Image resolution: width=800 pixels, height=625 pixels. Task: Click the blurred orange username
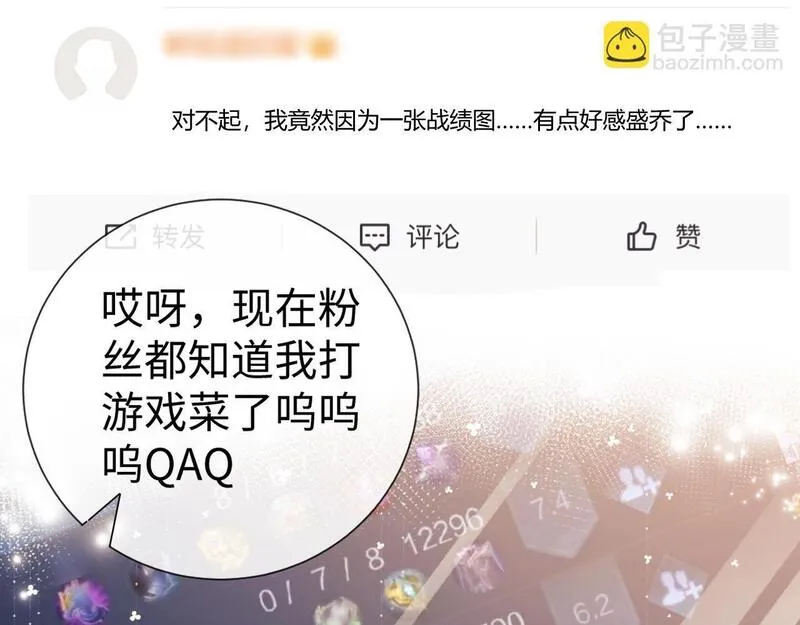click(x=249, y=44)
